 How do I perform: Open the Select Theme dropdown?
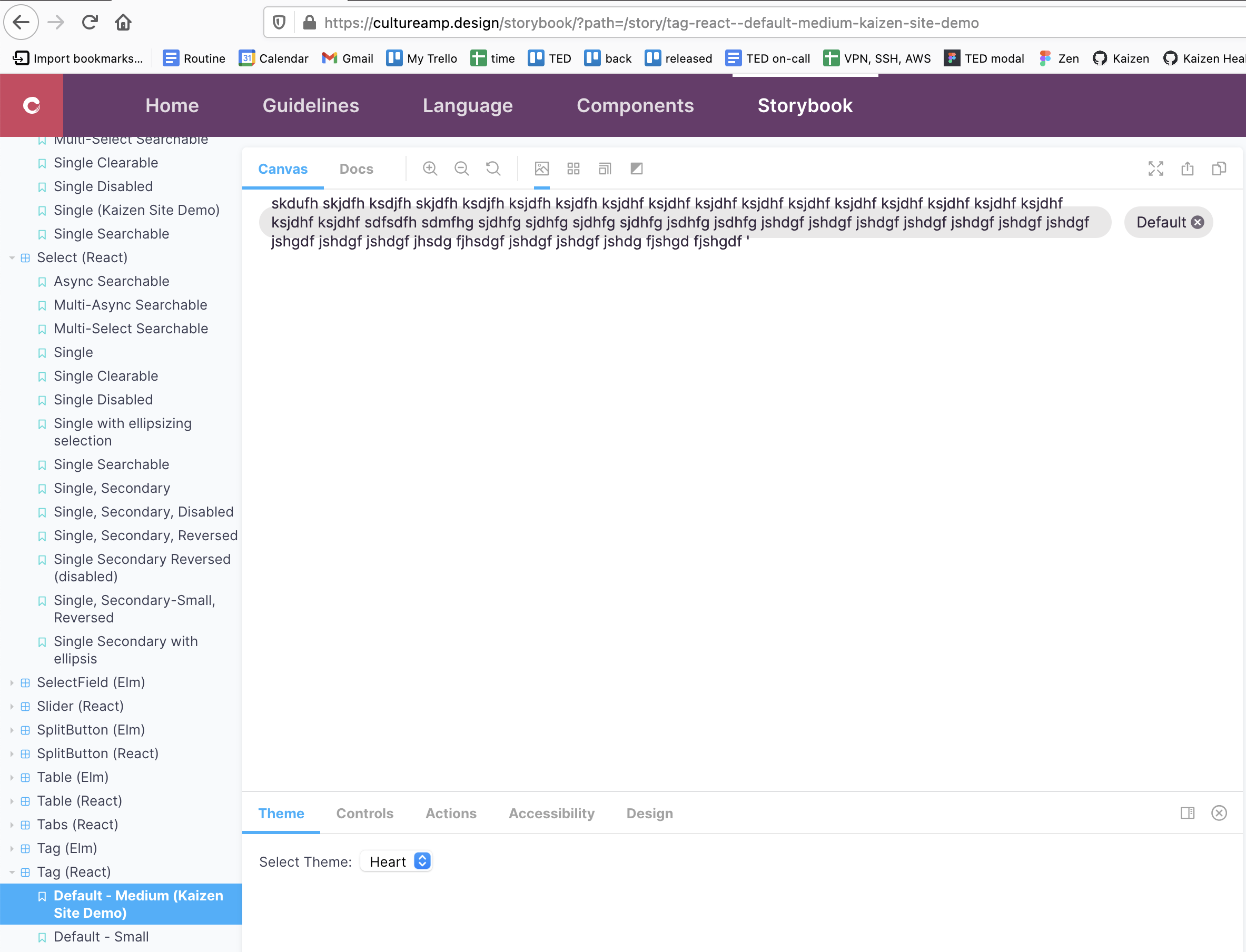[396, 861]
